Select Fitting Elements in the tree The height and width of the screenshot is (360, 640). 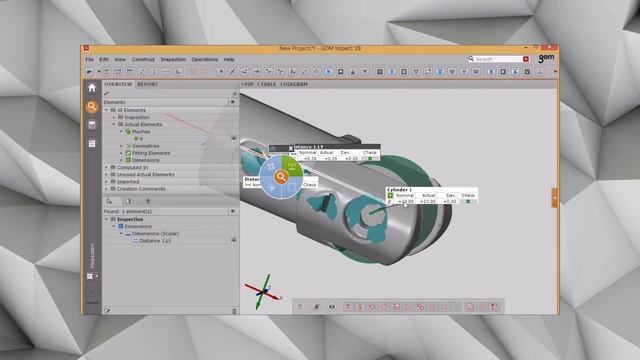pos(151,153)
